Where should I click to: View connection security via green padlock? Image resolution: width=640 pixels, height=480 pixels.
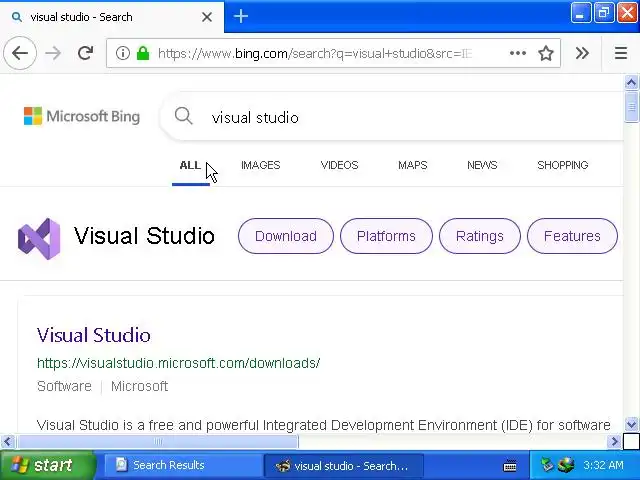[143, 53]
